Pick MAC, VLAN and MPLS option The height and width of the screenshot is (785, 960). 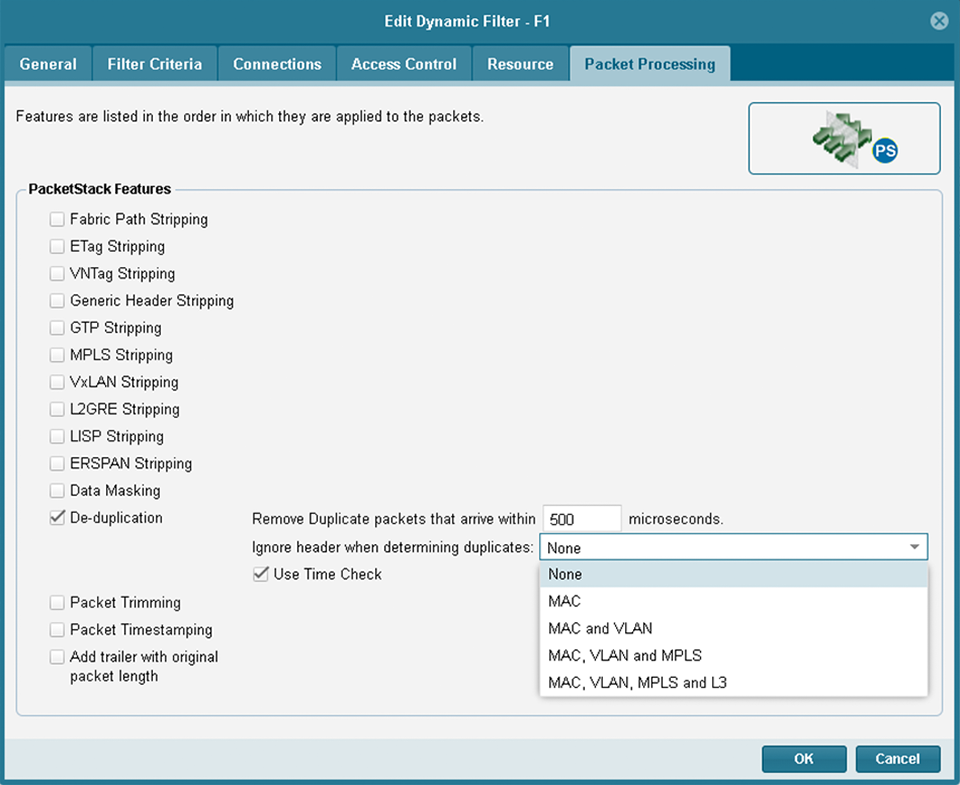[x=624, y=656]
